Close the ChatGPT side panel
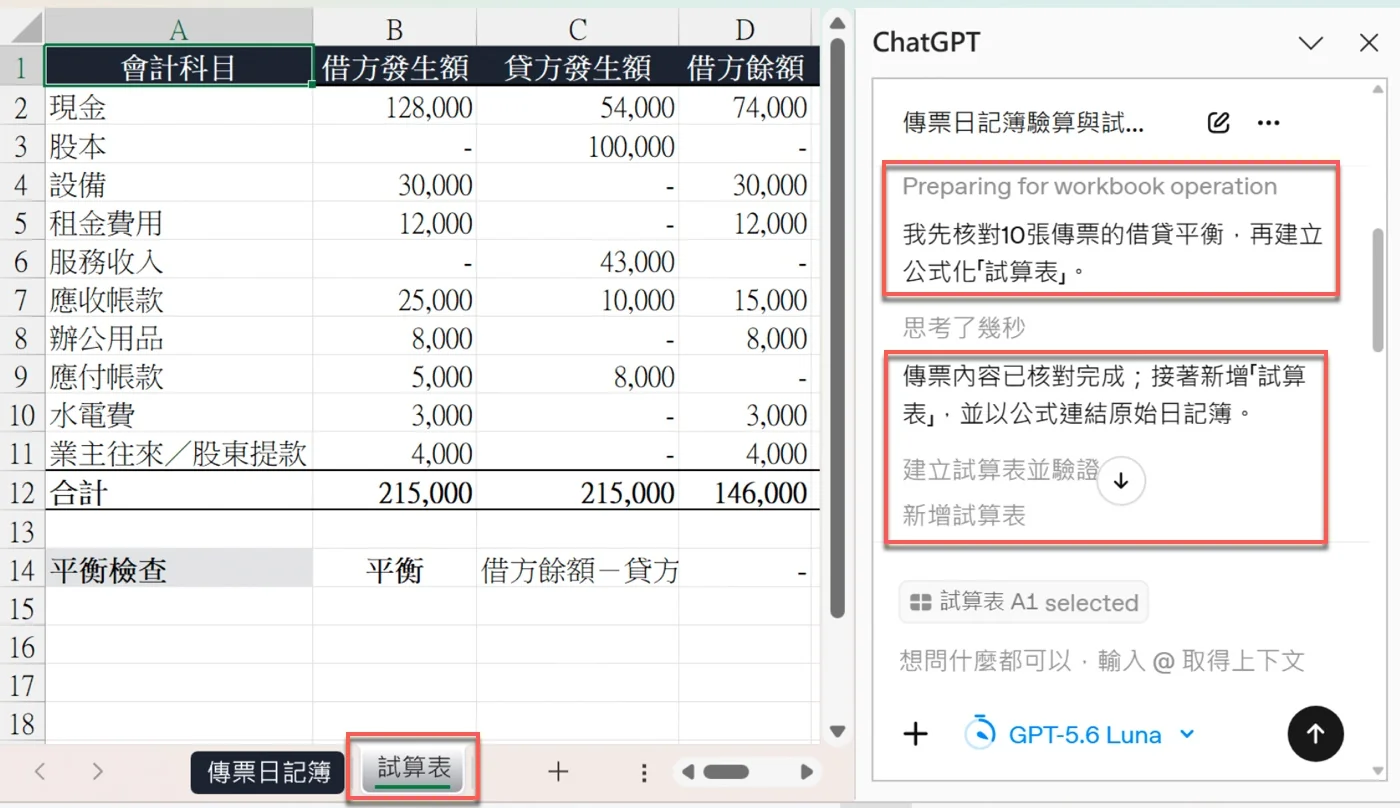The image size is (1400, 808). [1369, 43]
